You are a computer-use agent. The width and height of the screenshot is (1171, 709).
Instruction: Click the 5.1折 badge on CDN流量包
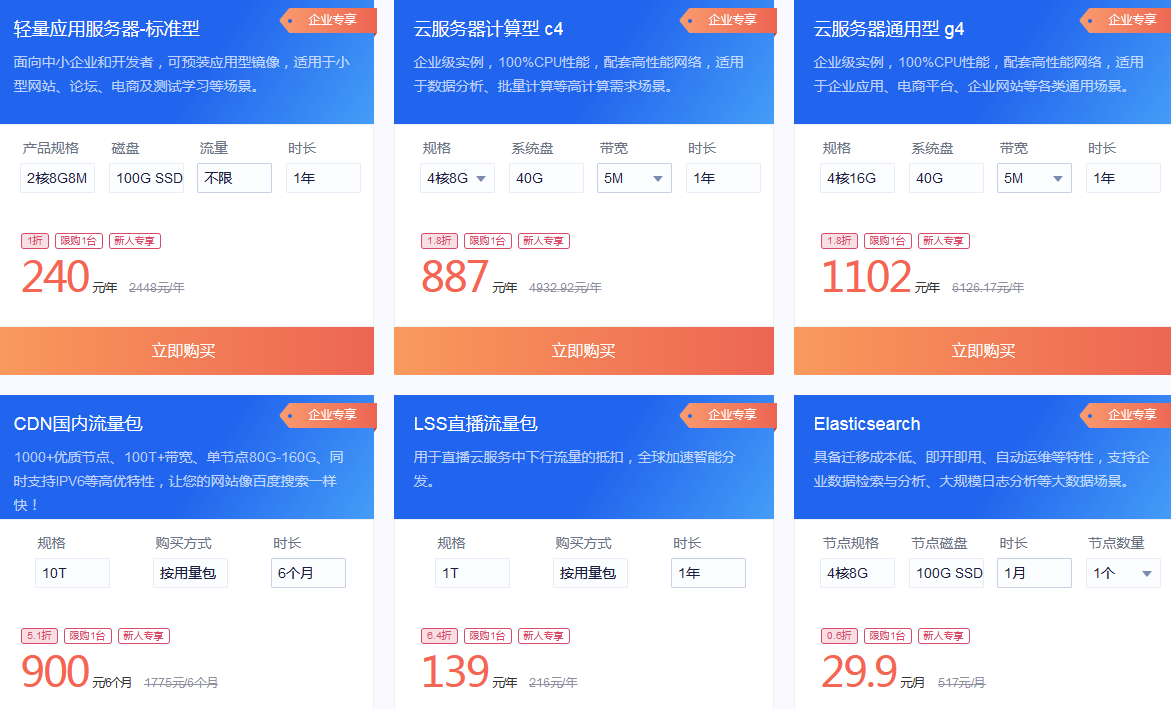40,636
